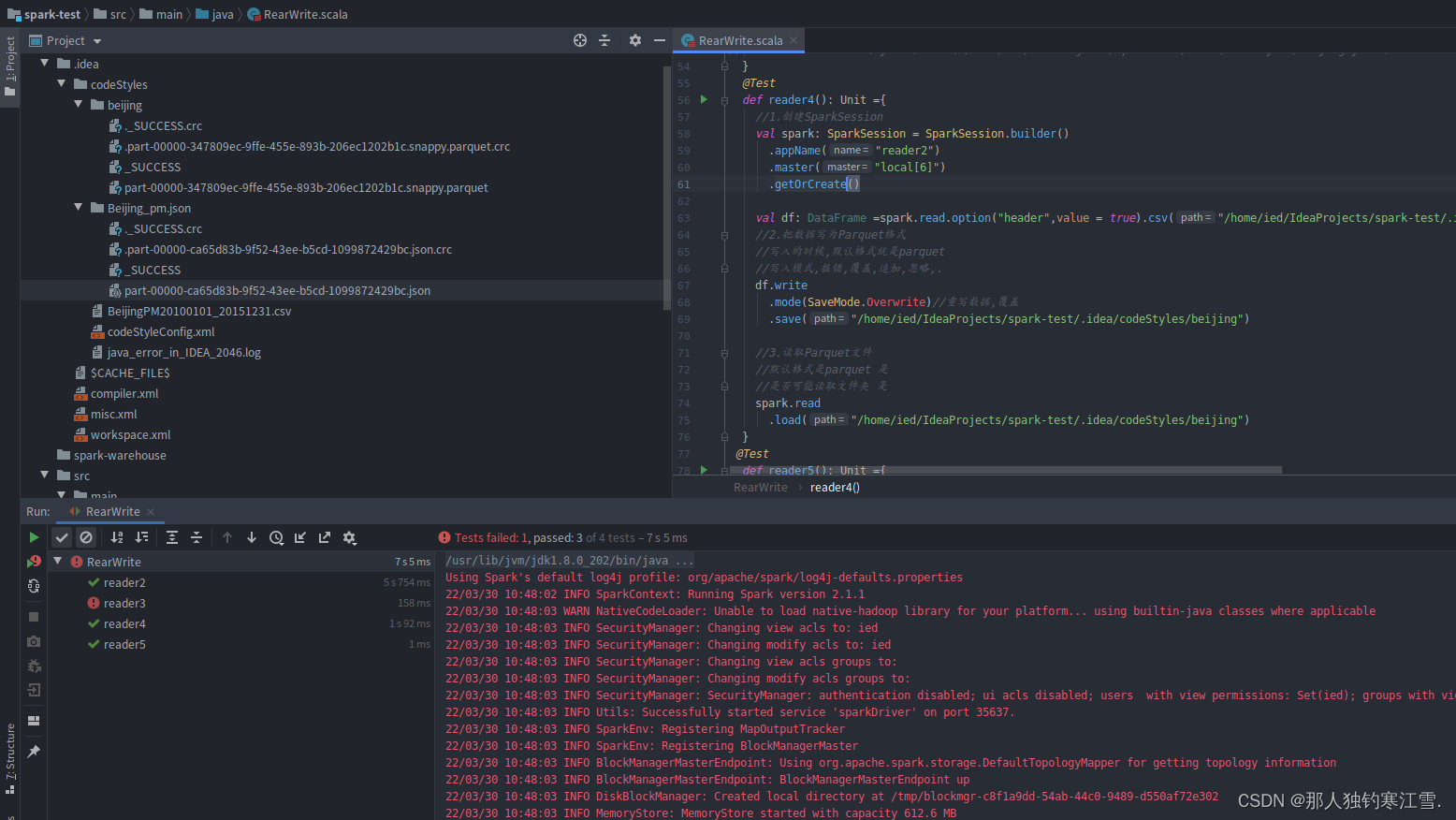The image size is (1456, 820).
Task: Collapse all in Project panel
Action: point(604,40)
